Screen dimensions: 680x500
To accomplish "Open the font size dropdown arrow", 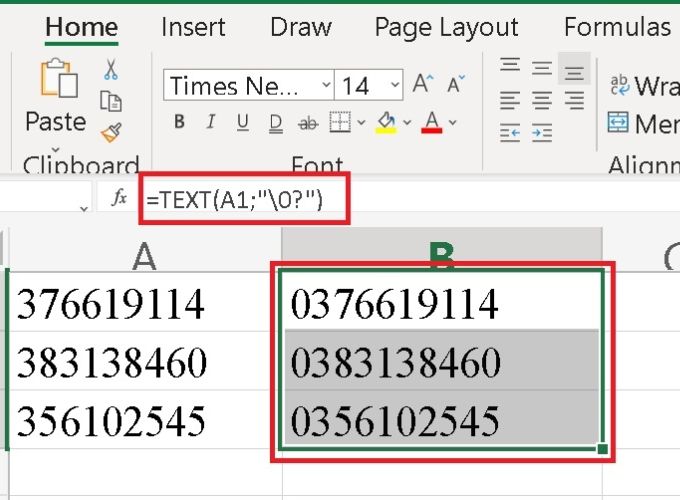I will pos(395,85).
